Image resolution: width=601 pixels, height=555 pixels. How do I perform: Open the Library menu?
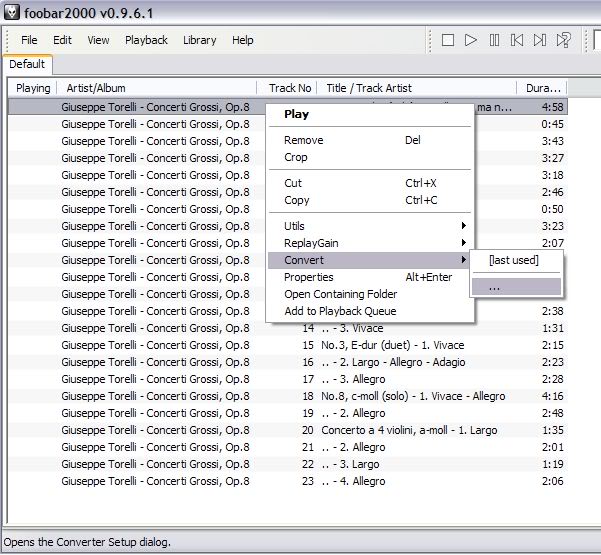[200, 40]
